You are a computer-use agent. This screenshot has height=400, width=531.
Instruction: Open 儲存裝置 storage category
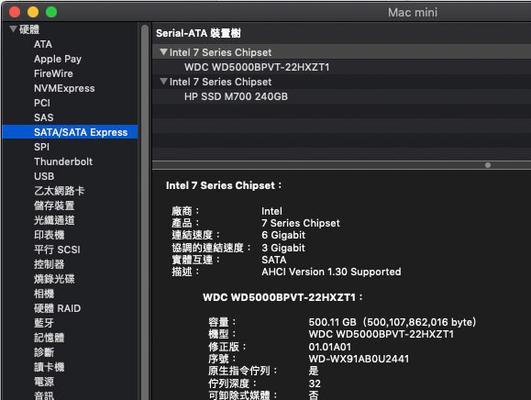[x=54, y=206]
